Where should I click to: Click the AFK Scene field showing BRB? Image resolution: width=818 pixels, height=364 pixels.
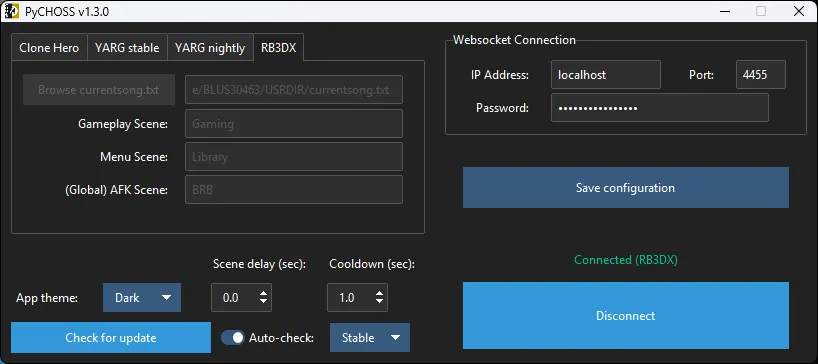pyautogui.click(x=294, y=189)
